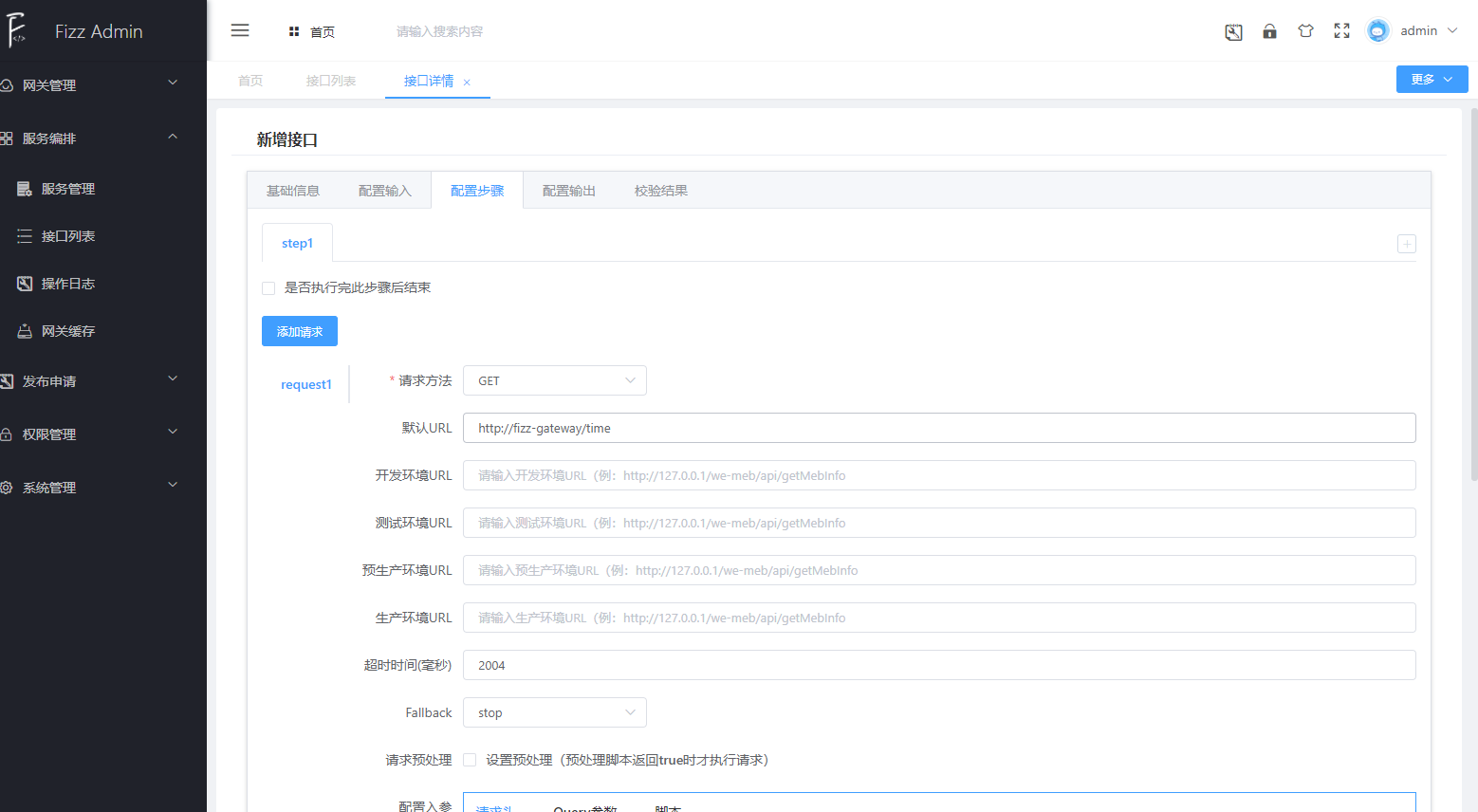1478x812 pixels.
Task: Check 是否执行完此步骤后结束
Action: 268,287
